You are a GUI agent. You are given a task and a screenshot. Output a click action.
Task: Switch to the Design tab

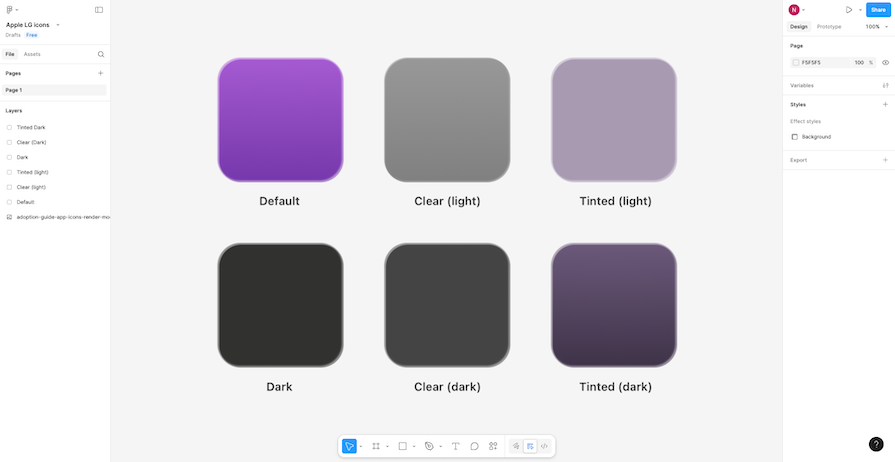(799, 27)
